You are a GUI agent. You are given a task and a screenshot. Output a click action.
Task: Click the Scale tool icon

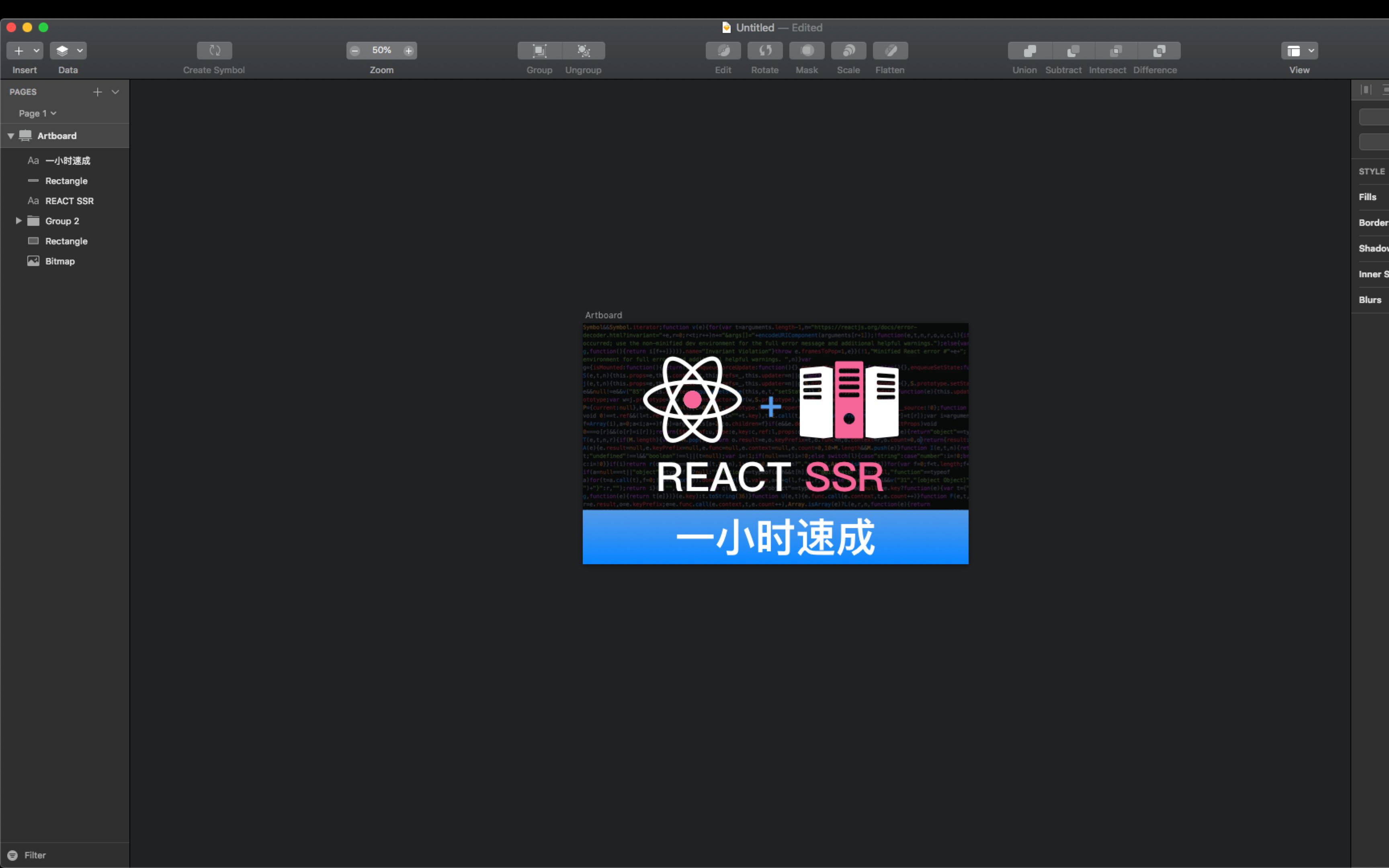pos(848,51)
